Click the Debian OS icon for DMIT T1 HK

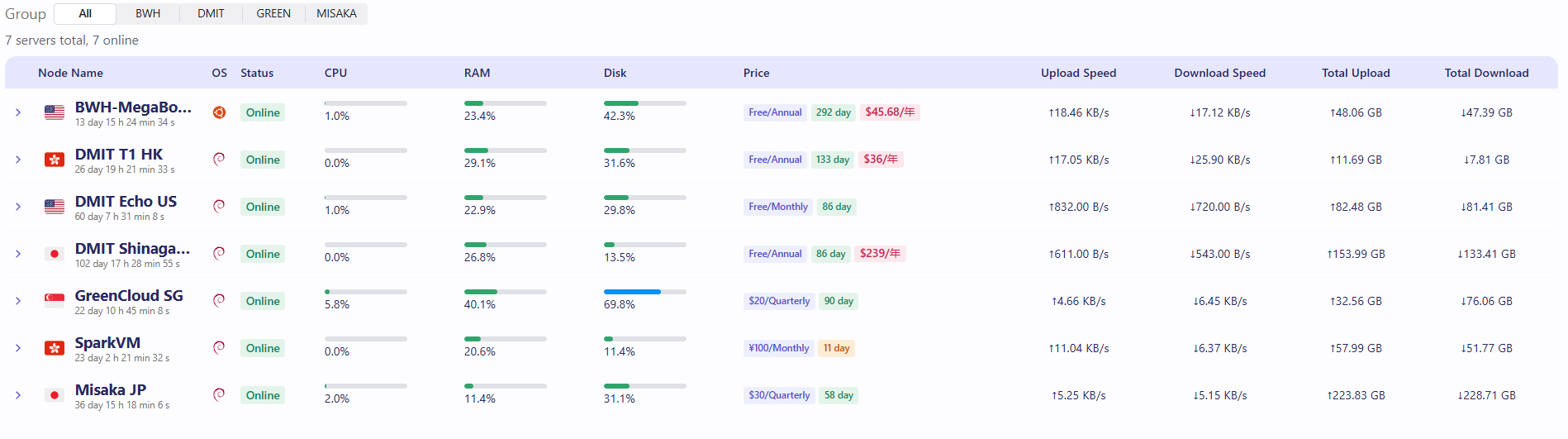pyautogui.click(x=219, y=160)
